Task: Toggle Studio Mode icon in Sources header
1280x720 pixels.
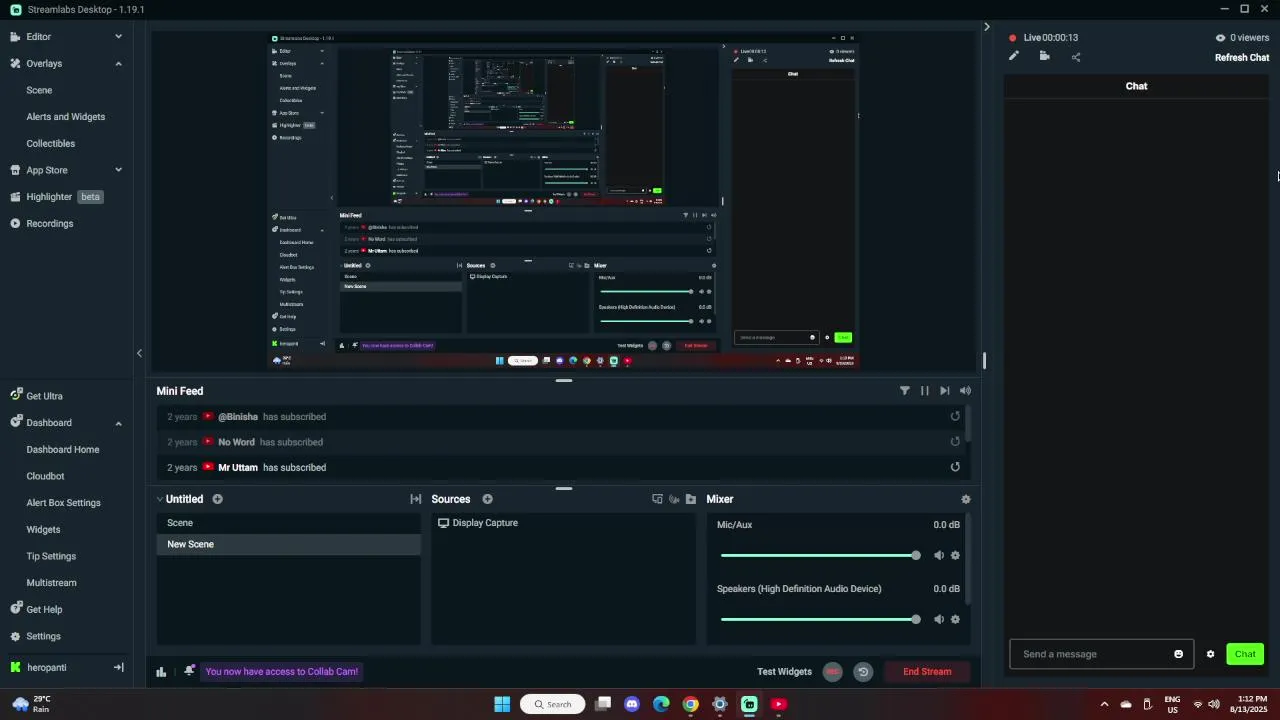Action: pos(657,499)
